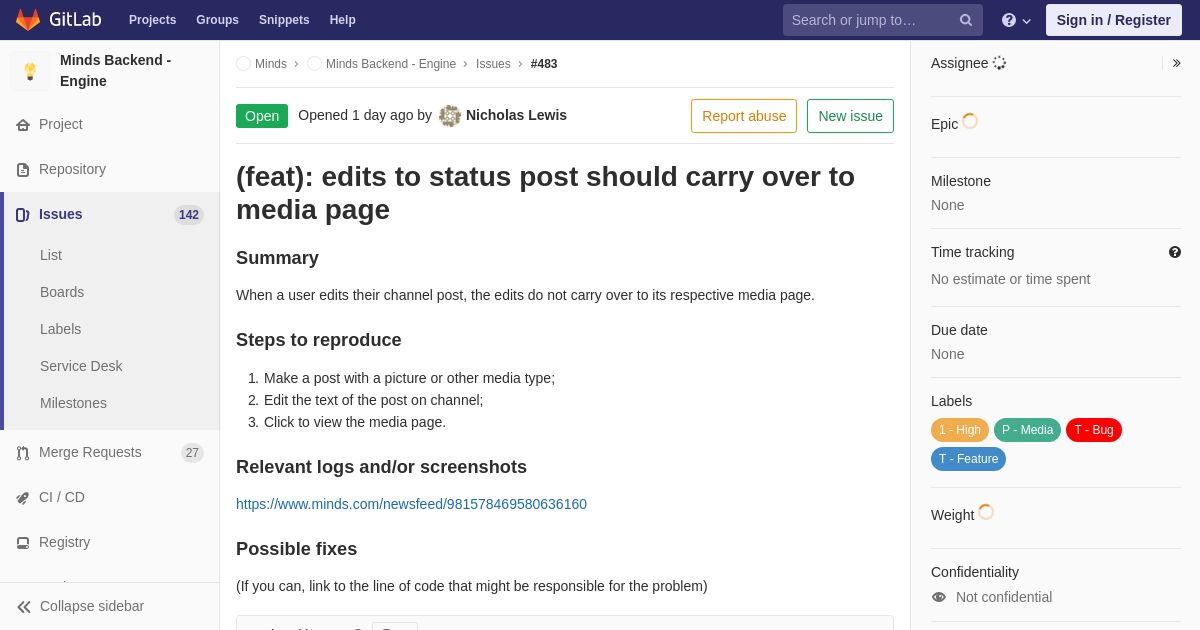Open the sidebar Labels submenu item

pyautogui.click(x=61, y=329)
